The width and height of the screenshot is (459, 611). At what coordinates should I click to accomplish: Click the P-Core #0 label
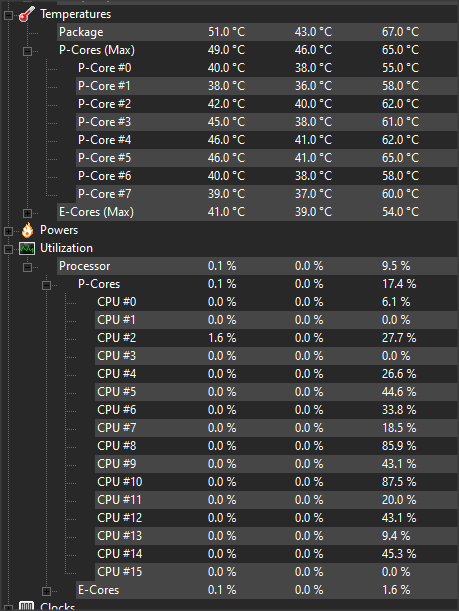tap(104, 68)
